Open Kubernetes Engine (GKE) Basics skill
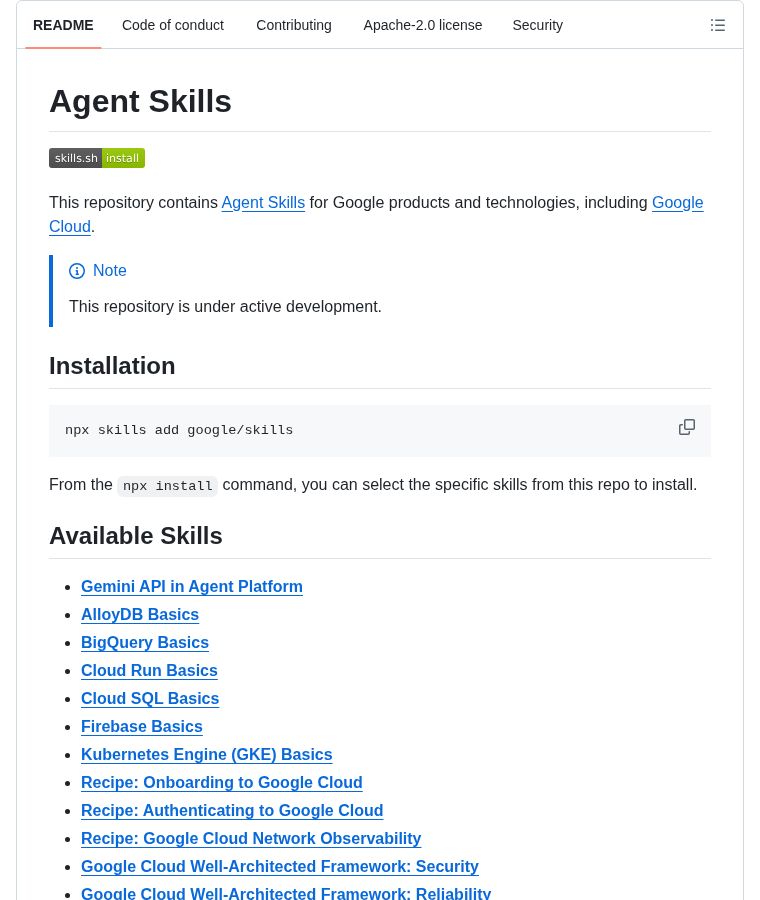 (x=207, y=755)
